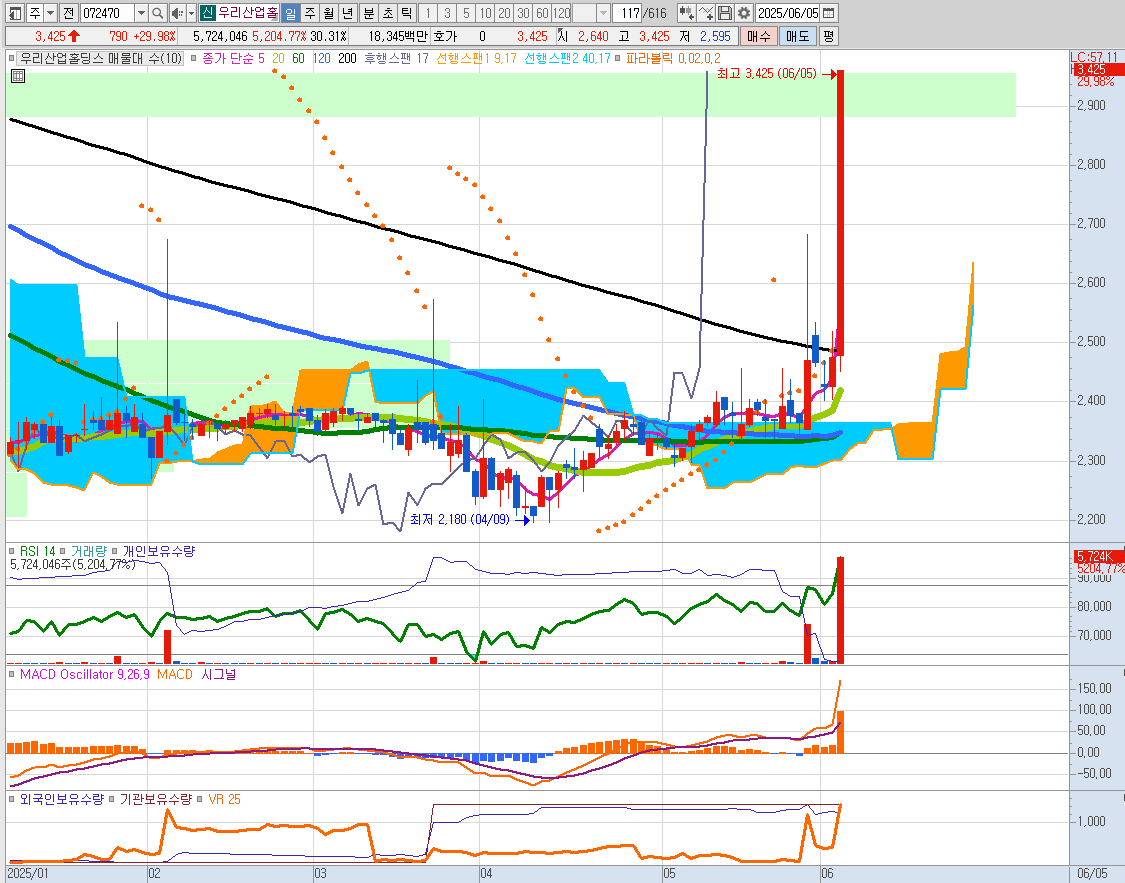The image size is (1125, 883).
Task: Click the 개인보유수량 indicator label
Action: coord(159,551)
